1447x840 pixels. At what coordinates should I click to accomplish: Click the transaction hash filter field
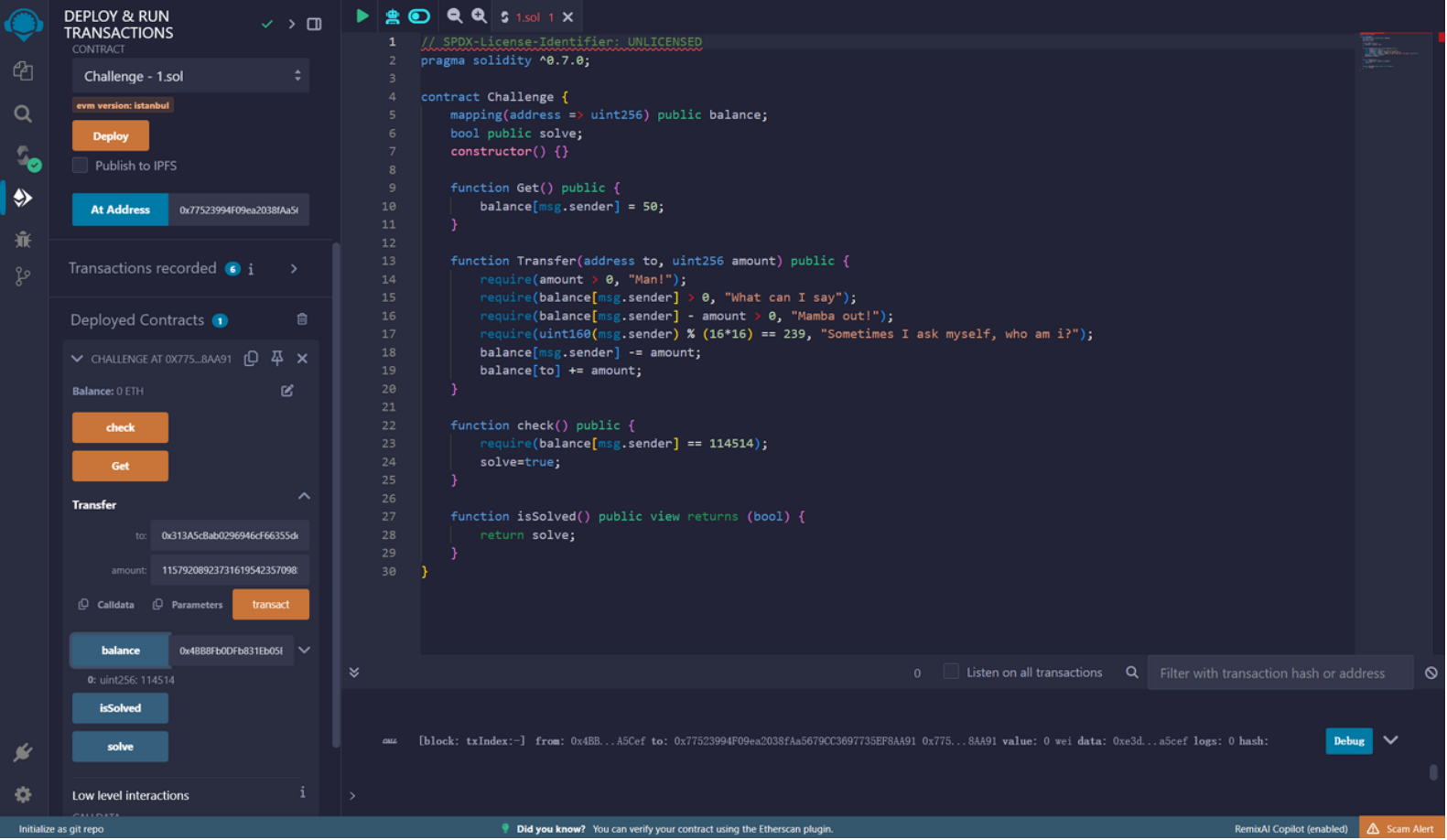click(x=1281, y=674)
